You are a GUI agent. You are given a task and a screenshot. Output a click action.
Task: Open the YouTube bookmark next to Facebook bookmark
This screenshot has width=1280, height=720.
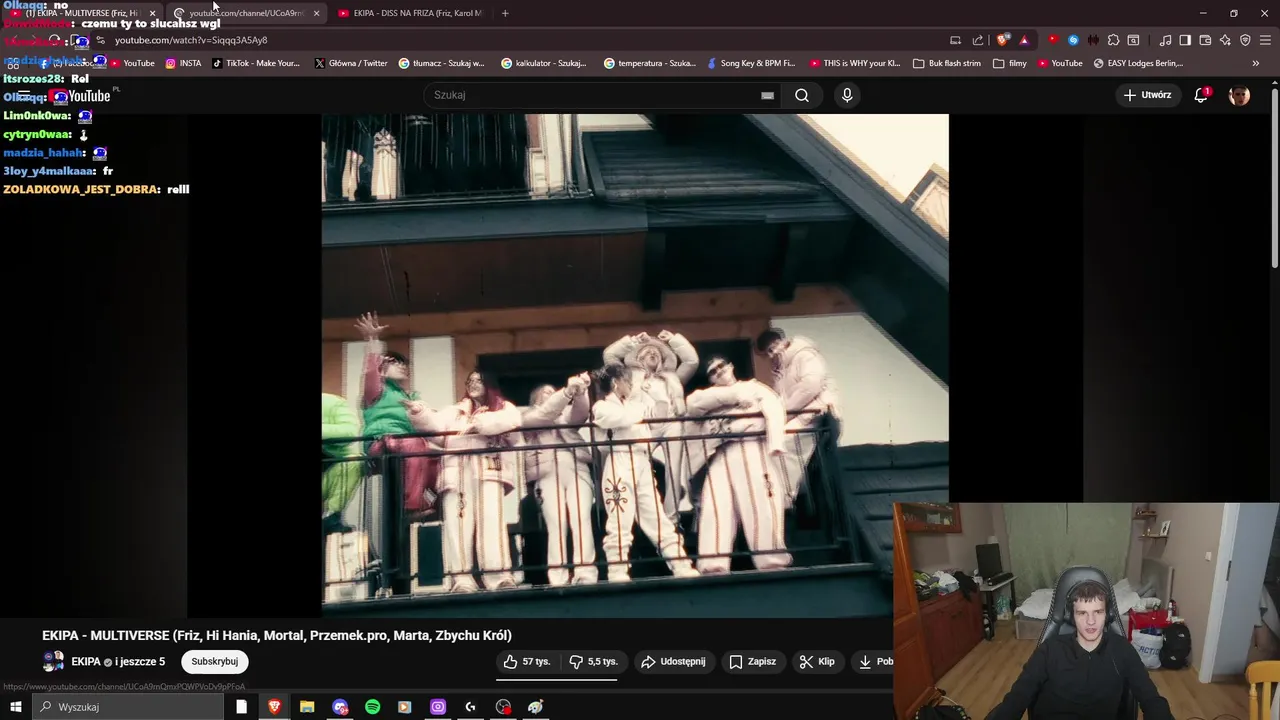pos(132,63)
